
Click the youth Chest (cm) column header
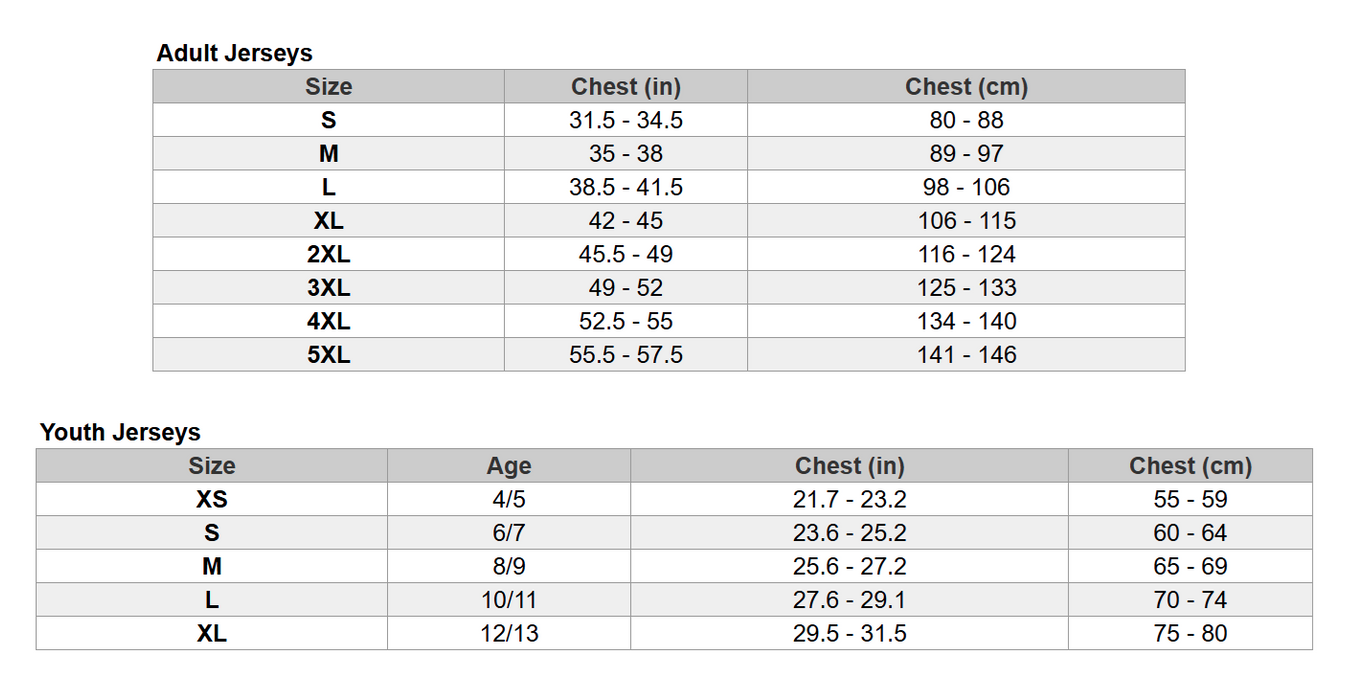point(1190,466)
